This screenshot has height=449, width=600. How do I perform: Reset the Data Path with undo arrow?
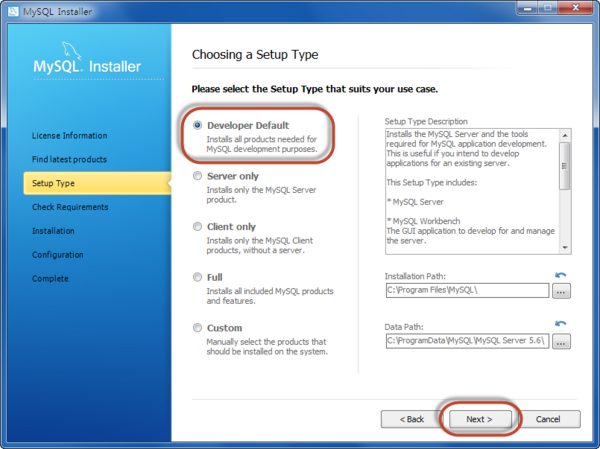point(561,324)
